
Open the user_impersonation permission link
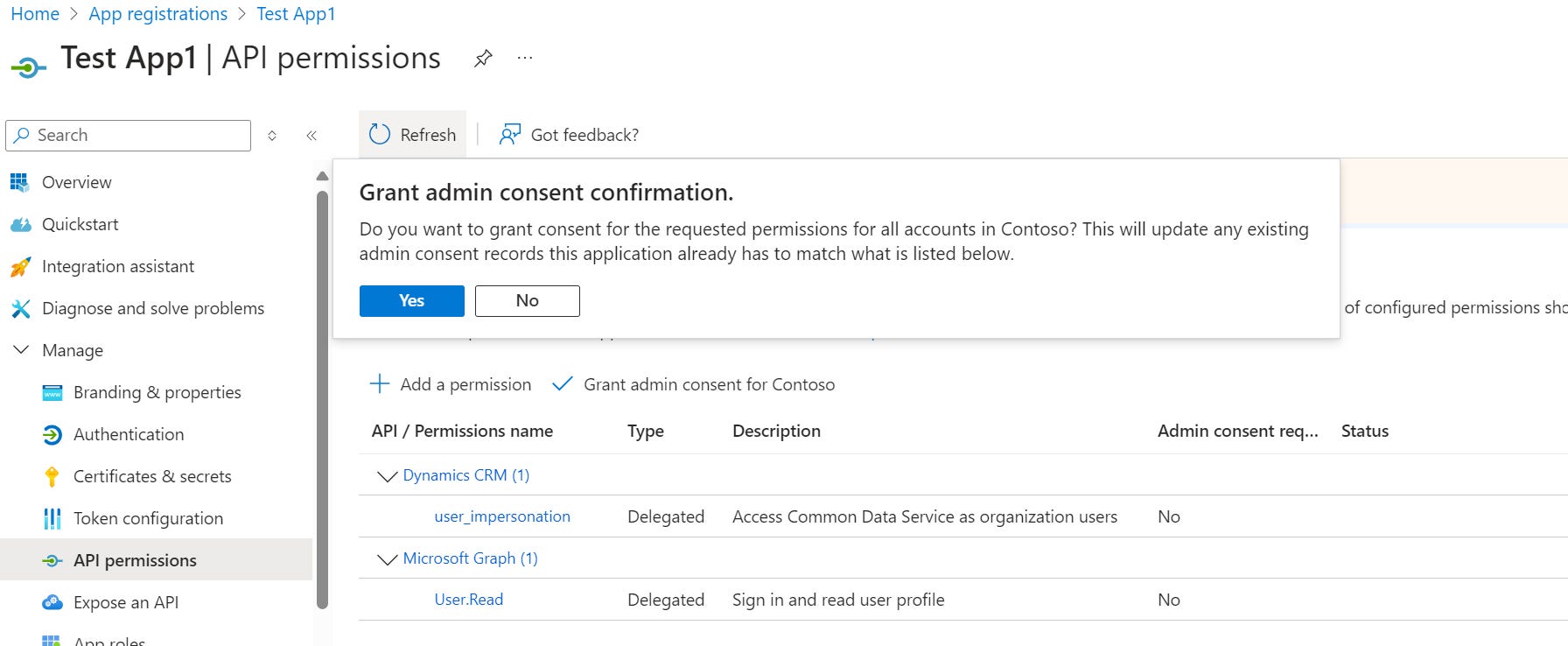(x=502, y=516)
